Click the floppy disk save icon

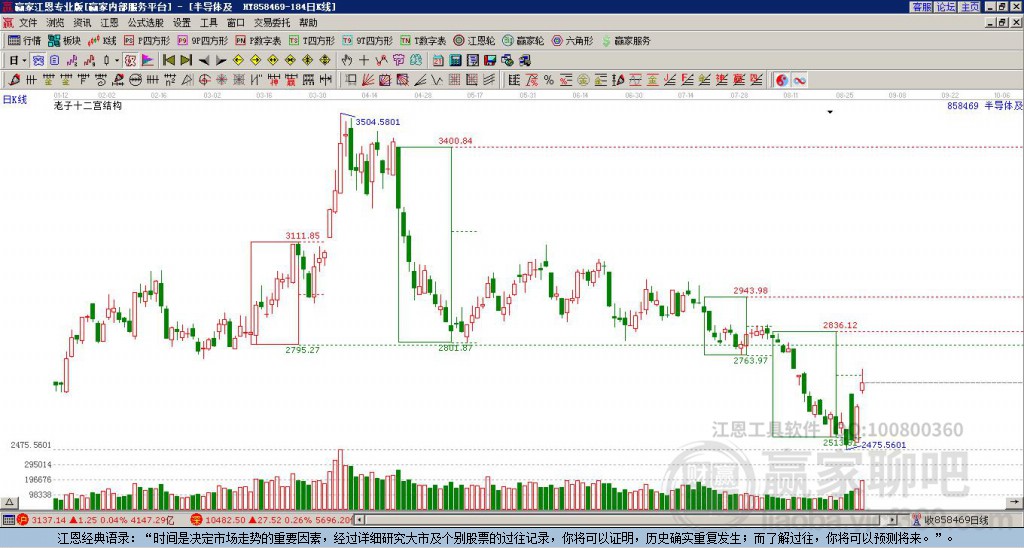coord(490,60)
